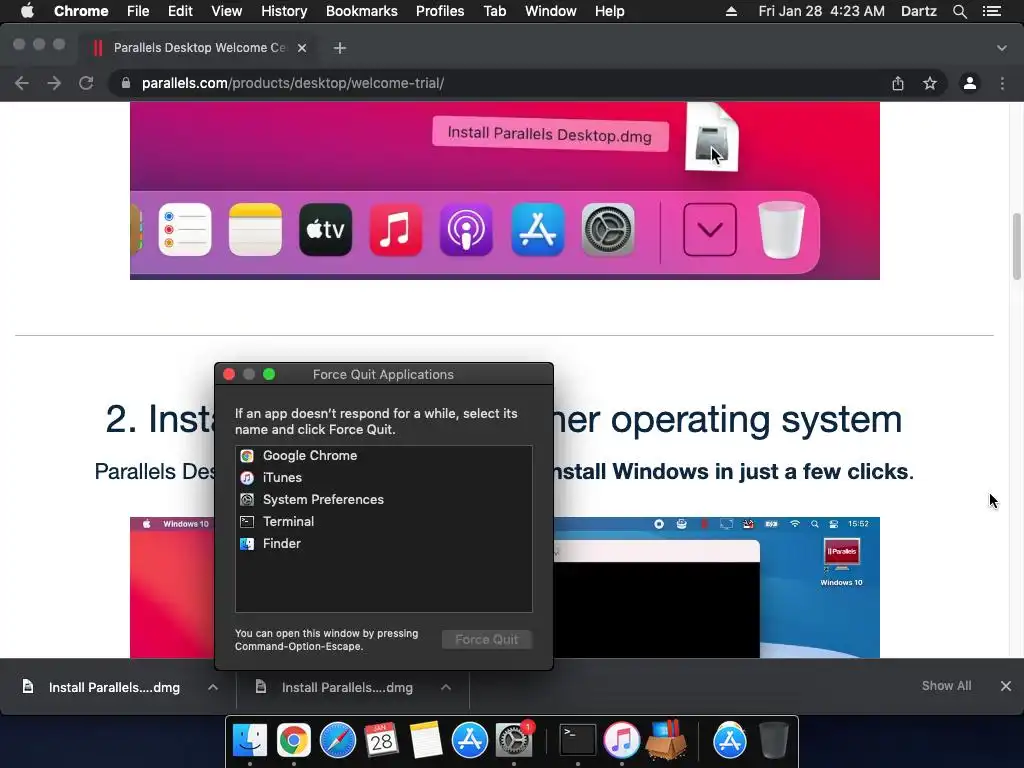
Task: Open Notes app in the Dock
Action: tap(425, 741)
